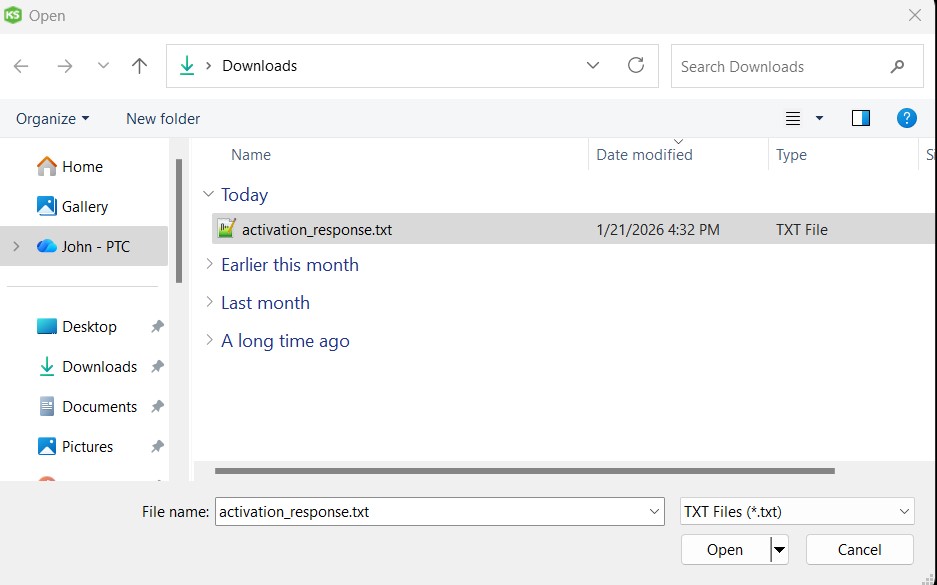The width and height of the screenshot is (937, 585).
Task: Click the Cancel button
Action: (x=859, y=549)
